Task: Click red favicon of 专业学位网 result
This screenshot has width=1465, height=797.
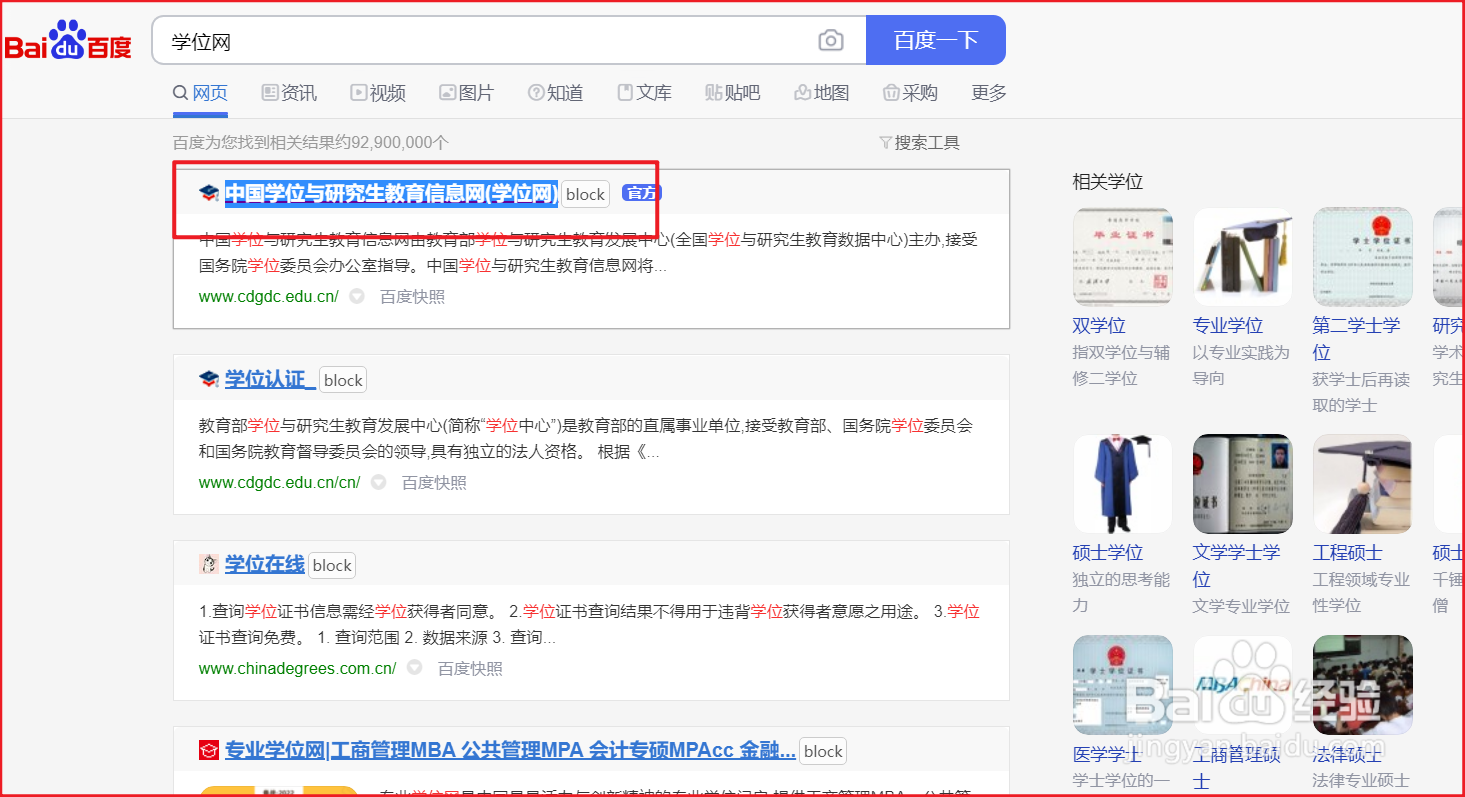Action: click(209, 751)
